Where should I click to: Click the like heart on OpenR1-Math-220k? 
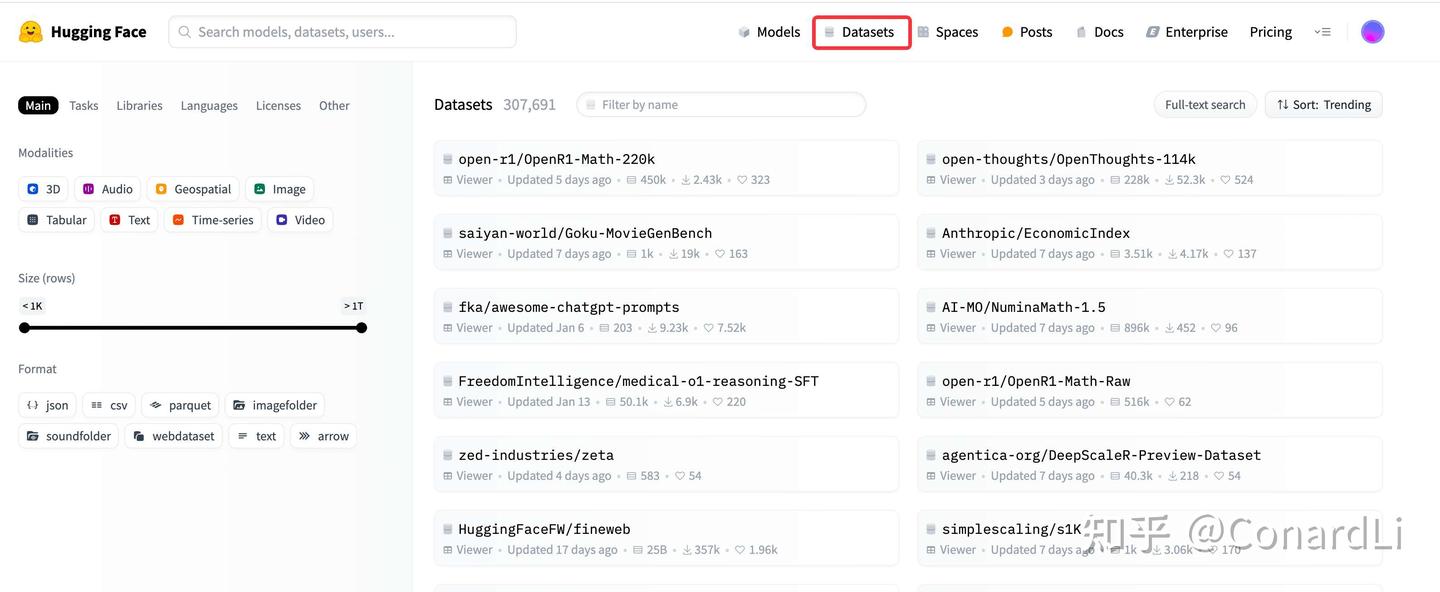tap(742, 180)
